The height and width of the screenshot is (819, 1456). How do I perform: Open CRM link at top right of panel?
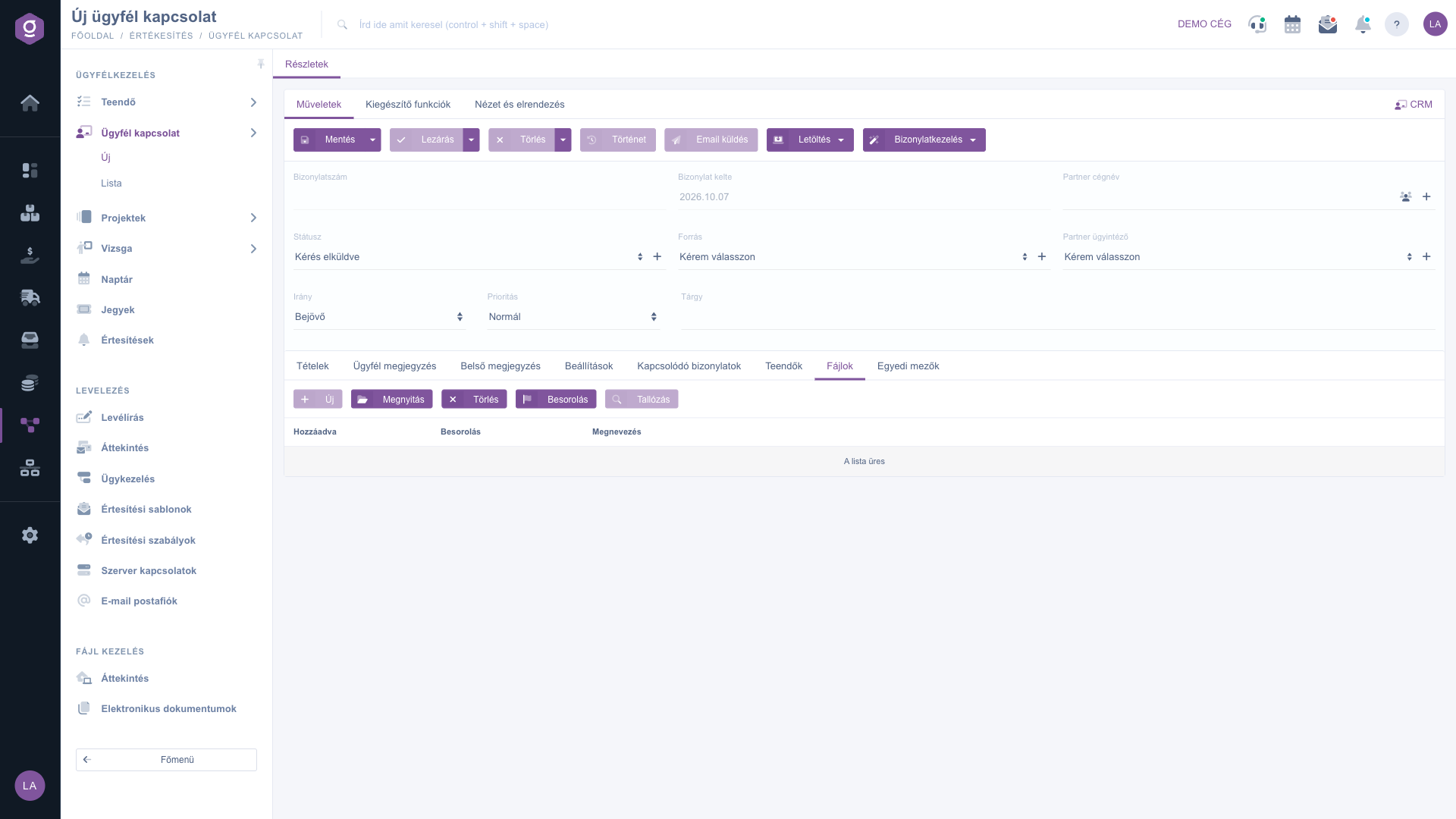(1414, 105)
